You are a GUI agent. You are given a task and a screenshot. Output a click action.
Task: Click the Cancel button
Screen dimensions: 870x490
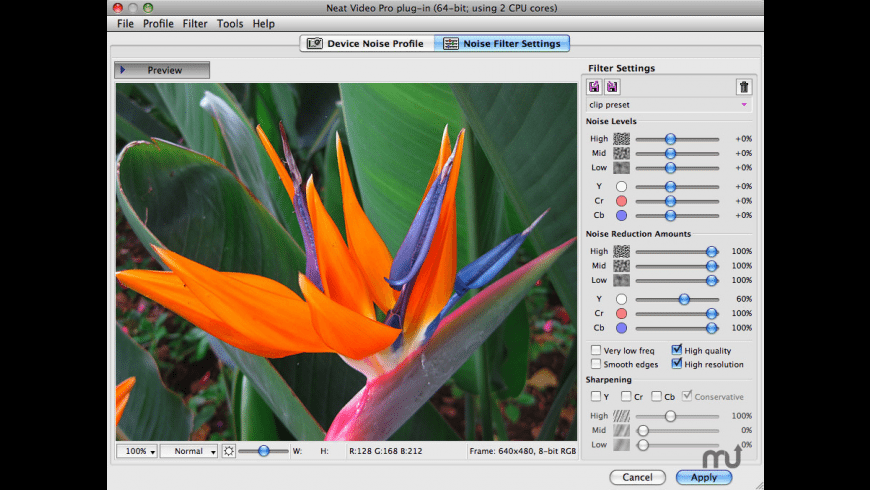[637, 477]
